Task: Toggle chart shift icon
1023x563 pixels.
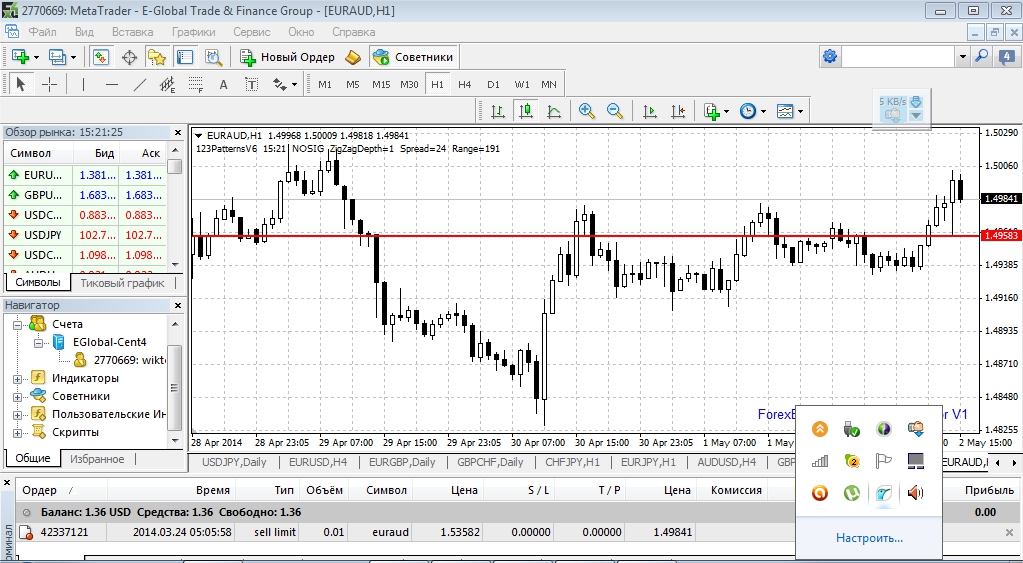Action: [678, 112]
